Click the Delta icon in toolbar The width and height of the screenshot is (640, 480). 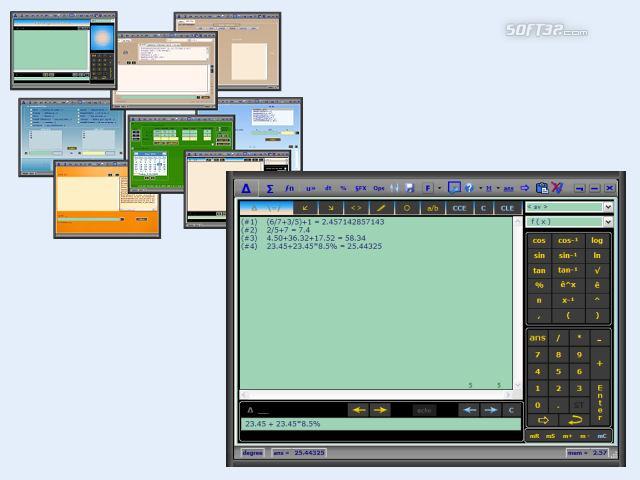pos(246,189)
